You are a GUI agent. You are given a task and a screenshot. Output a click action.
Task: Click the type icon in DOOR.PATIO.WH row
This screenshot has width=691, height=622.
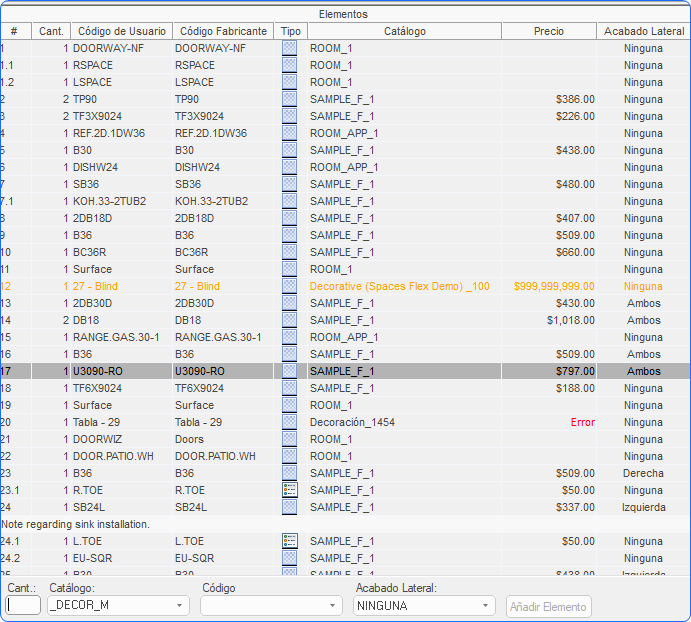(289, 456)
